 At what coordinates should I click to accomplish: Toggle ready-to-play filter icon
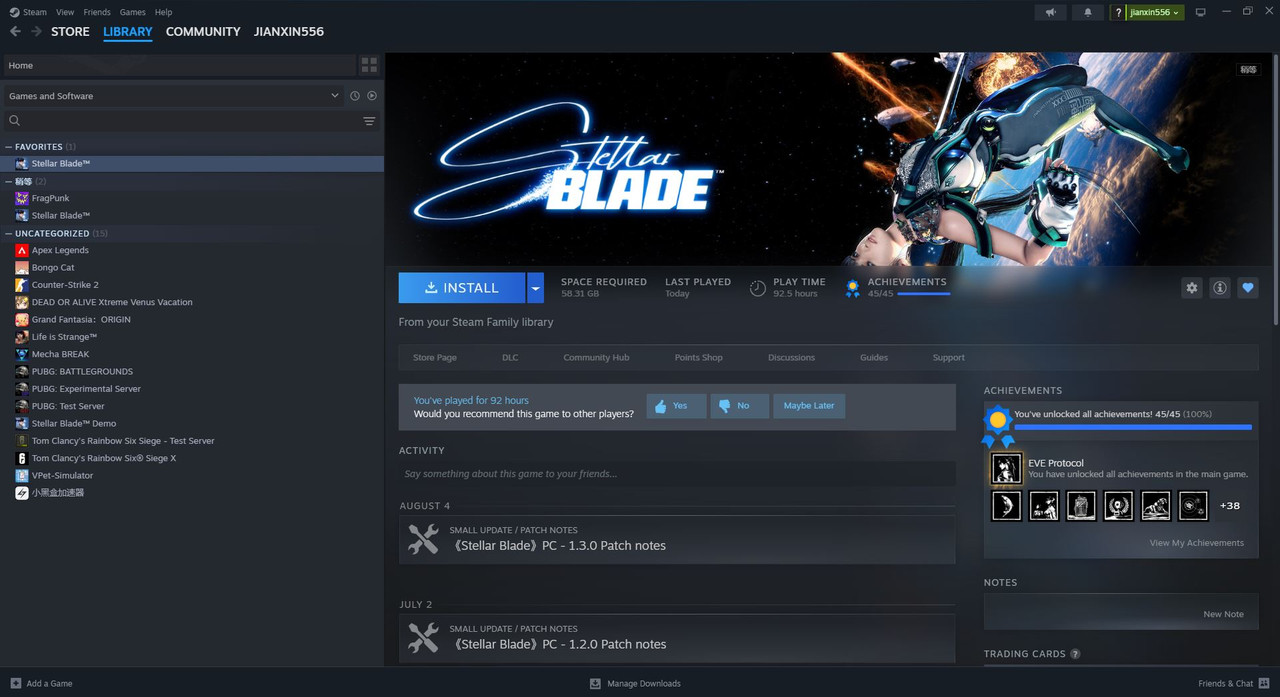click(372, 96)
